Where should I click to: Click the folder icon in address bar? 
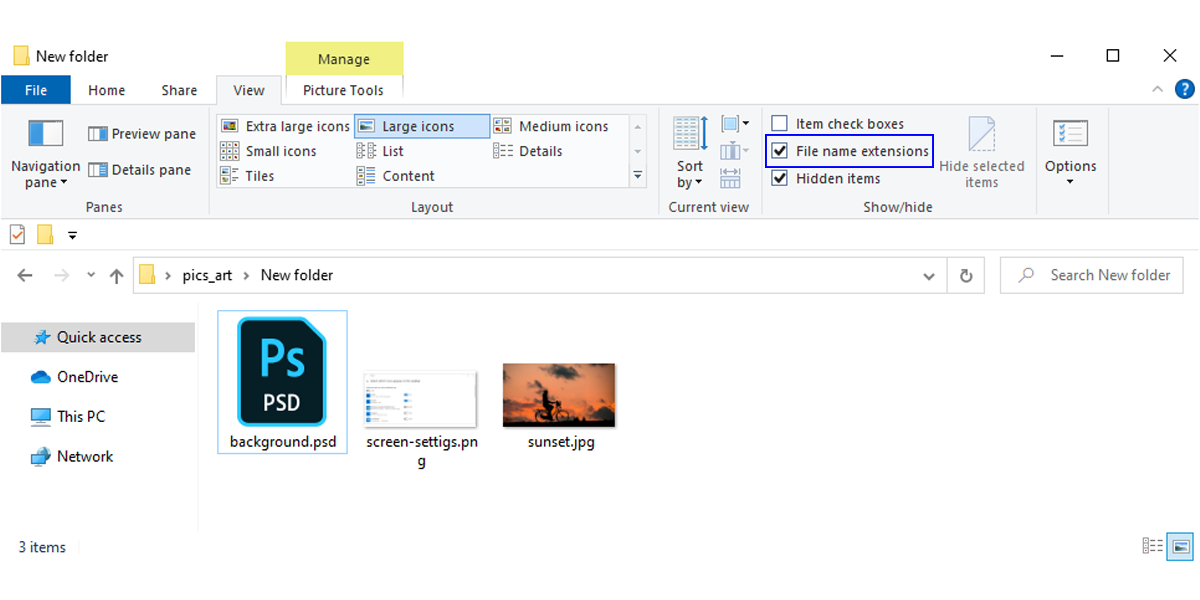click(148, 275)
